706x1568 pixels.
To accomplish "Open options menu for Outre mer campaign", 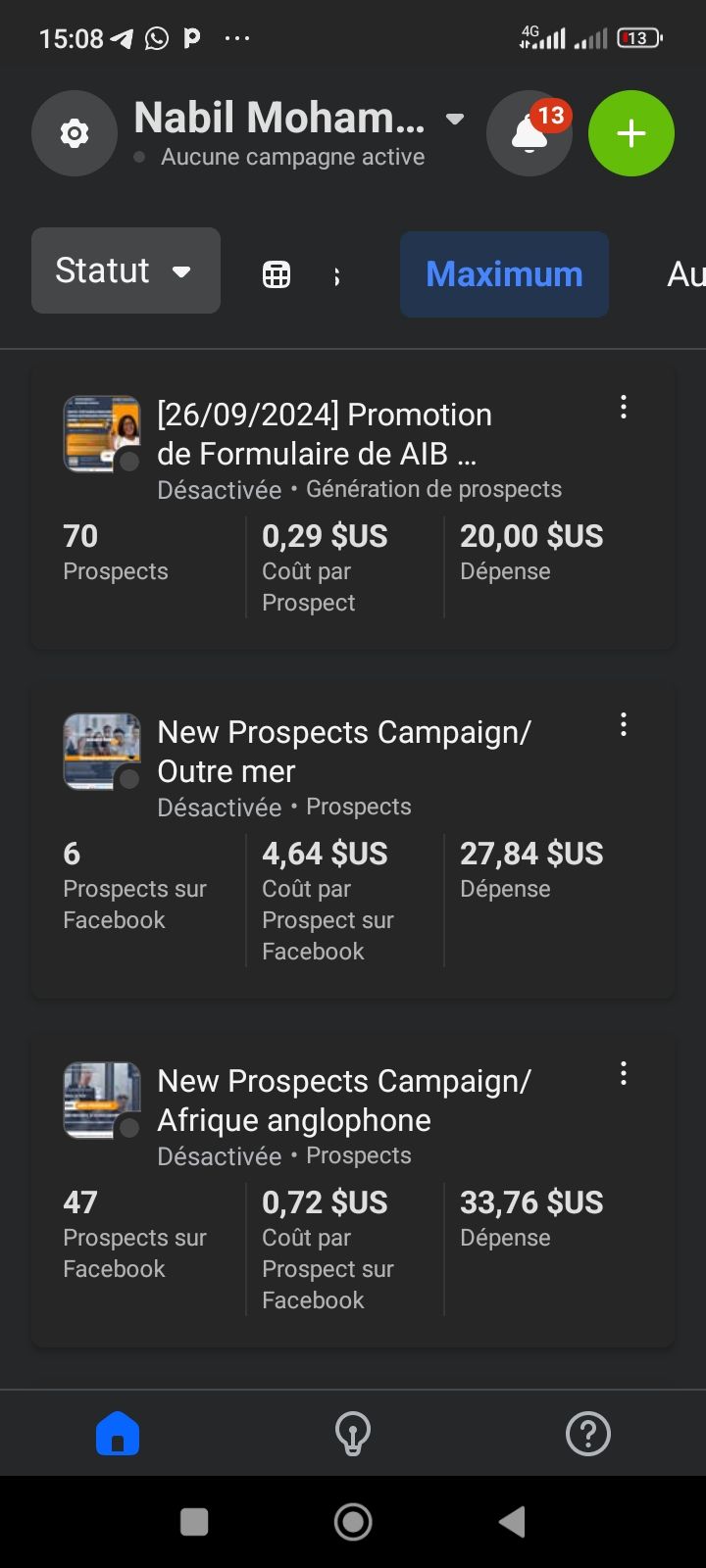I will 624,725.
